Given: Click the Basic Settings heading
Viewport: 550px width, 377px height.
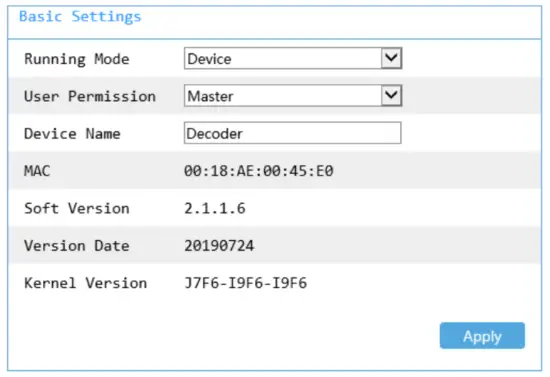Looking at the screenshot, I should click(x=80, y=16).
